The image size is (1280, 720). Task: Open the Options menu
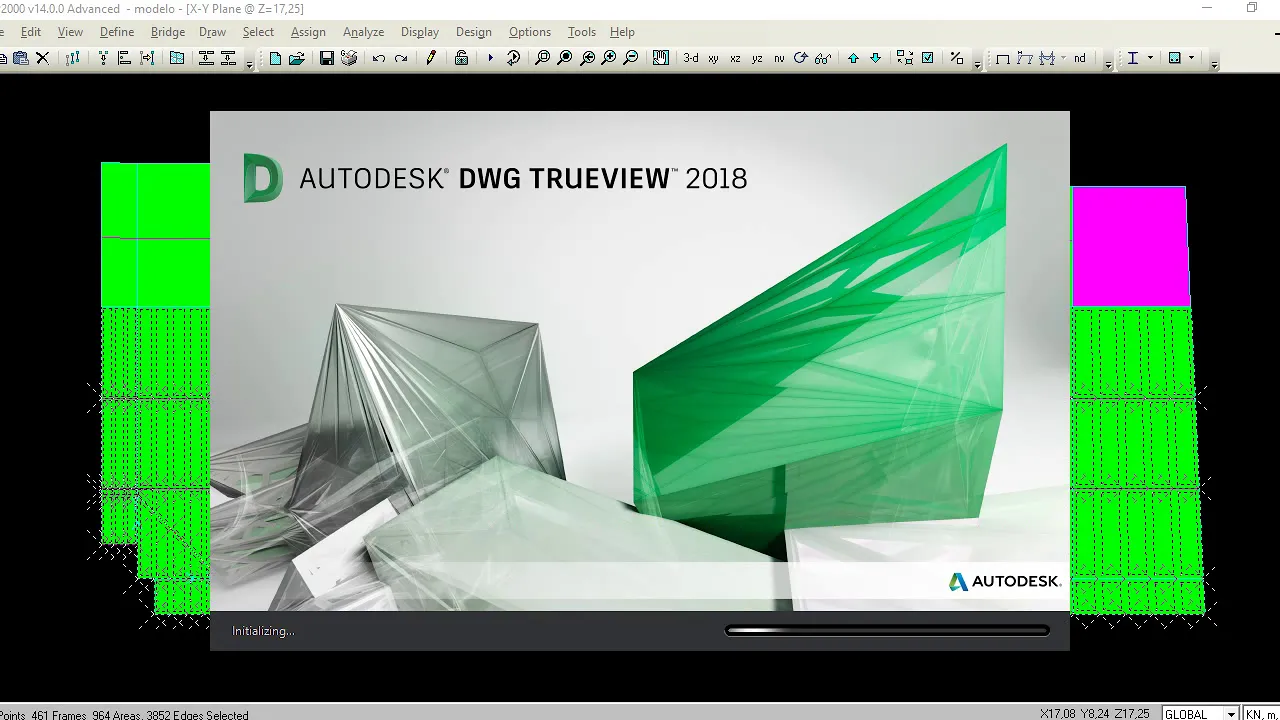coord(530,32)
